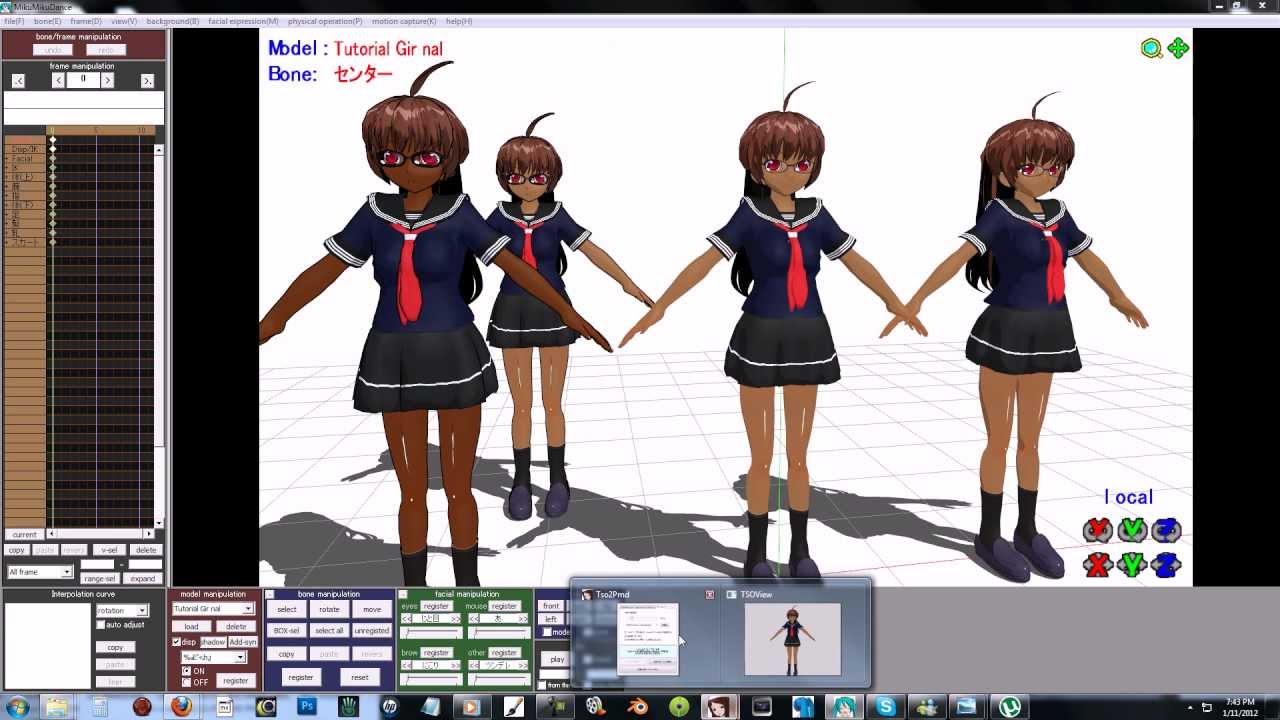Click the BOX-sel button
This screenshot has width=1280, height=720.
point(287,631)
